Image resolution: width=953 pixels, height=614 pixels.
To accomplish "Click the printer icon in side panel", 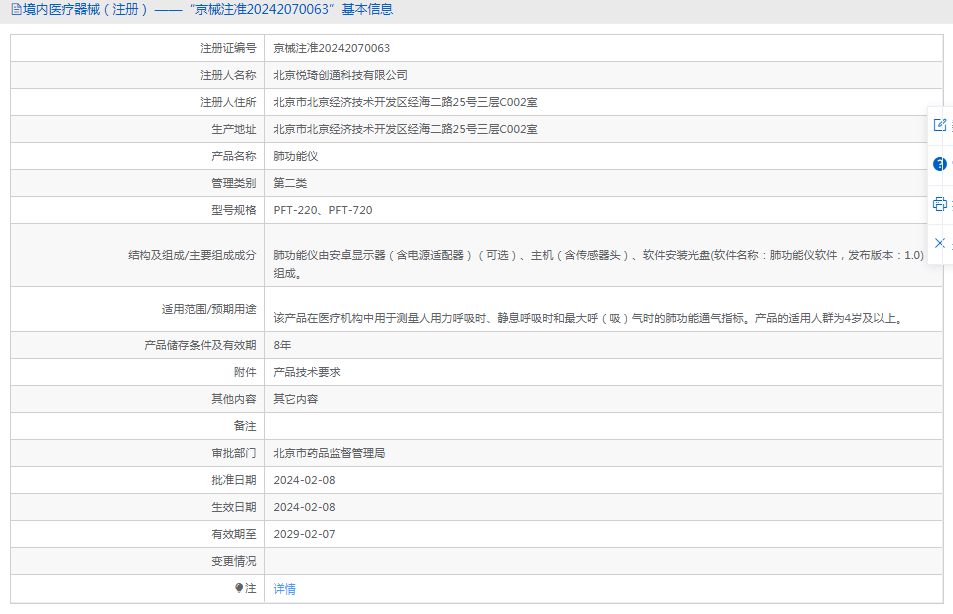I will click(x=940, y=204).
